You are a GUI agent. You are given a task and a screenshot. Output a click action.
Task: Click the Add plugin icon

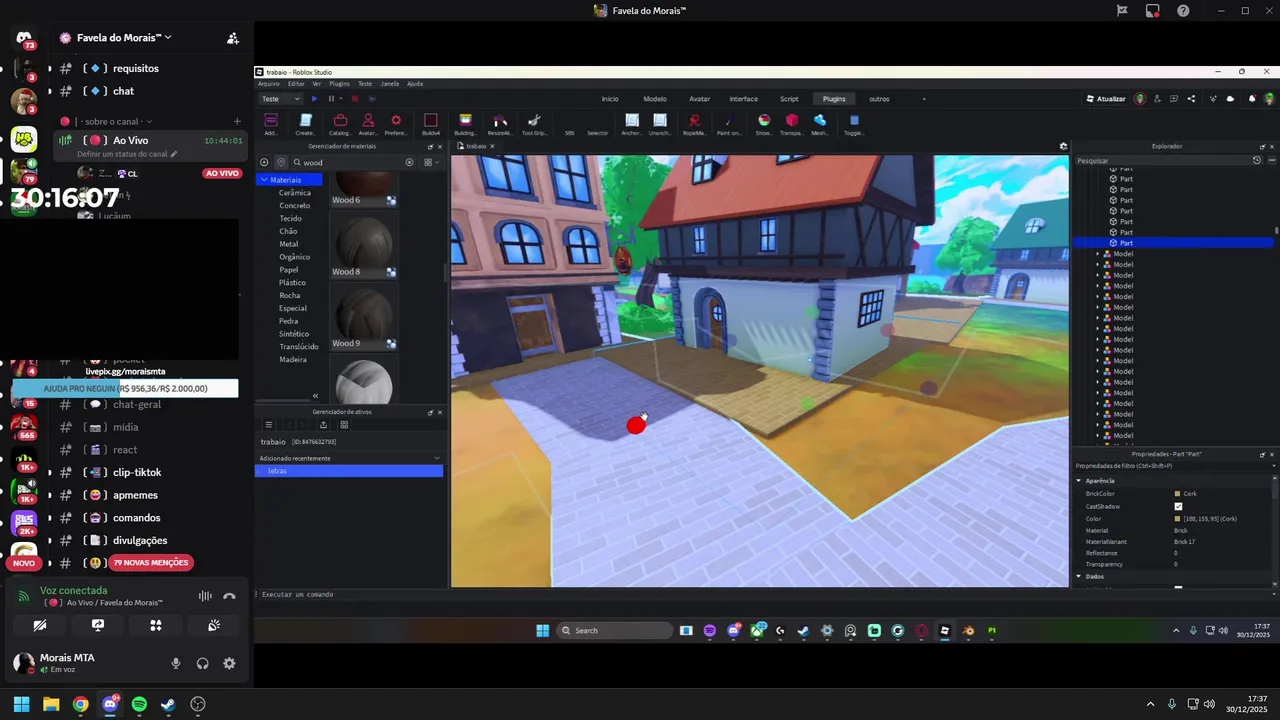coord(271,124)
